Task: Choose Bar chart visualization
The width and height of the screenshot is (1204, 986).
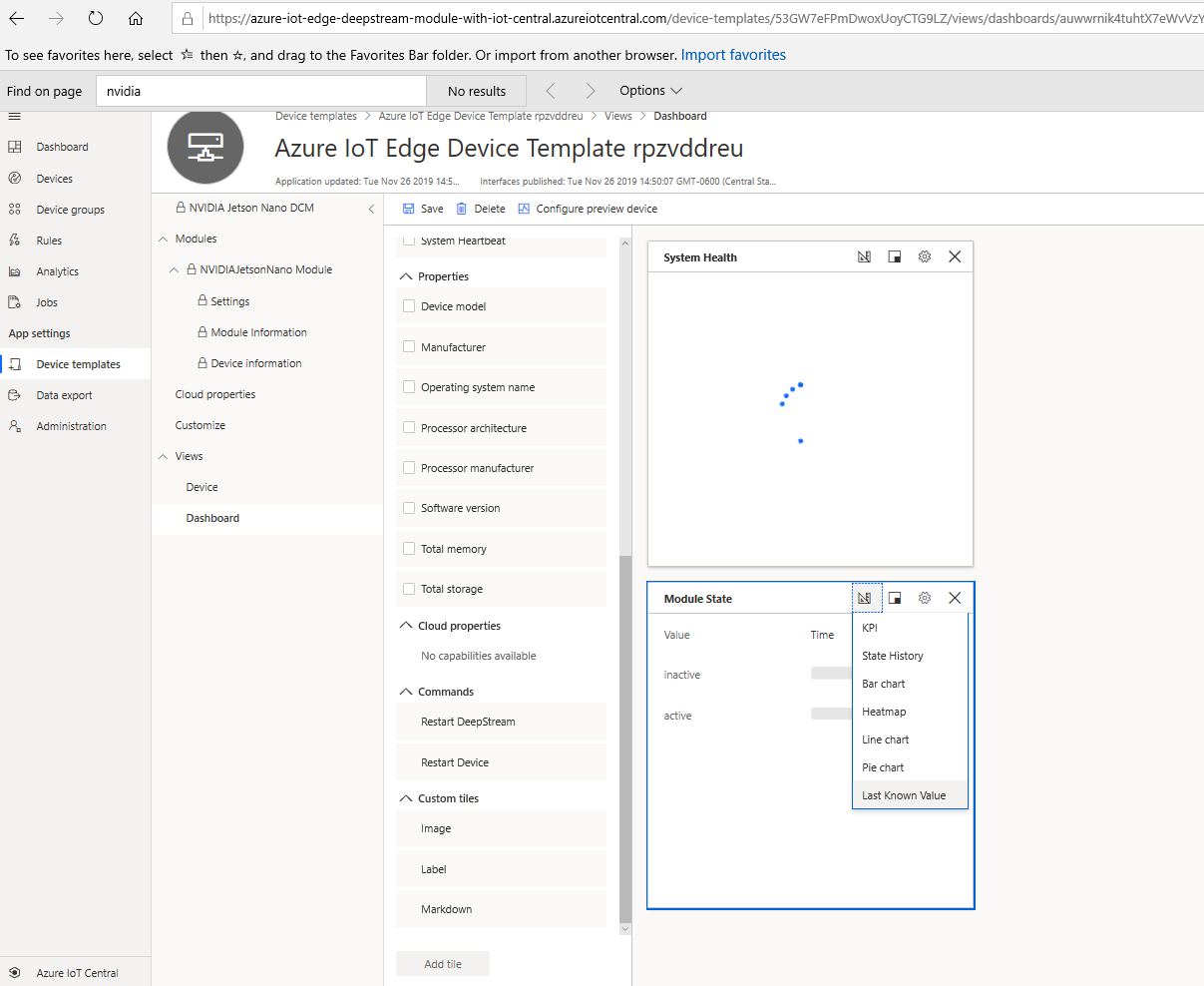Action: [x=910, y=684]
